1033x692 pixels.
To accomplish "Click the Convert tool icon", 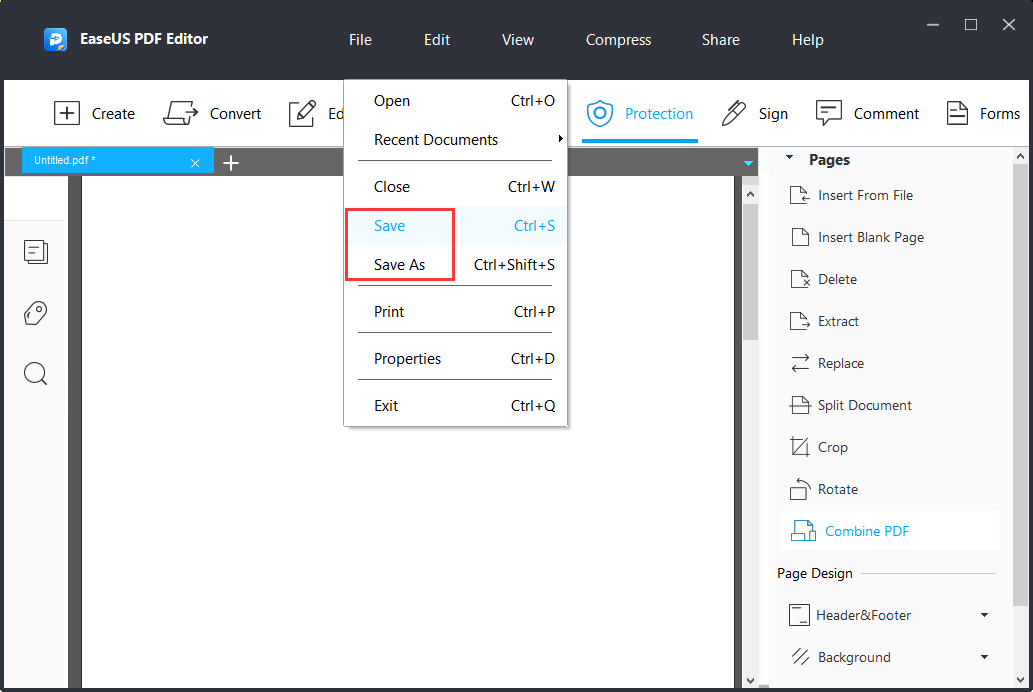I will (x=181, y=113).
